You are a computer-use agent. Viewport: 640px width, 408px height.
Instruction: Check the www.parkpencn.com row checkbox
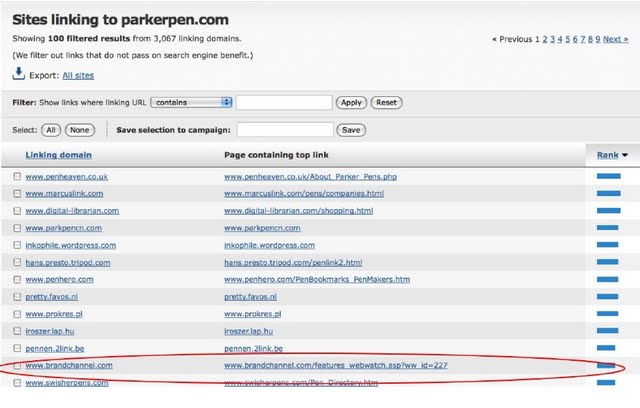point(17,228)
